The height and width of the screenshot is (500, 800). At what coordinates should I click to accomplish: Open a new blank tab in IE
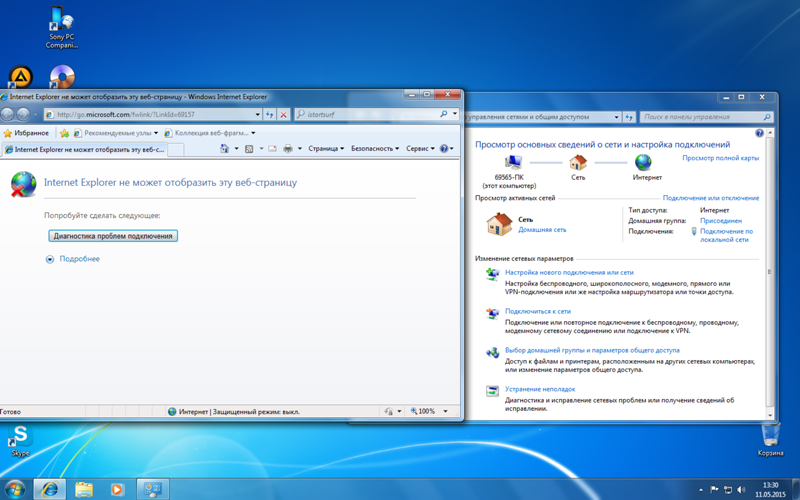click(x=176, y=149)
